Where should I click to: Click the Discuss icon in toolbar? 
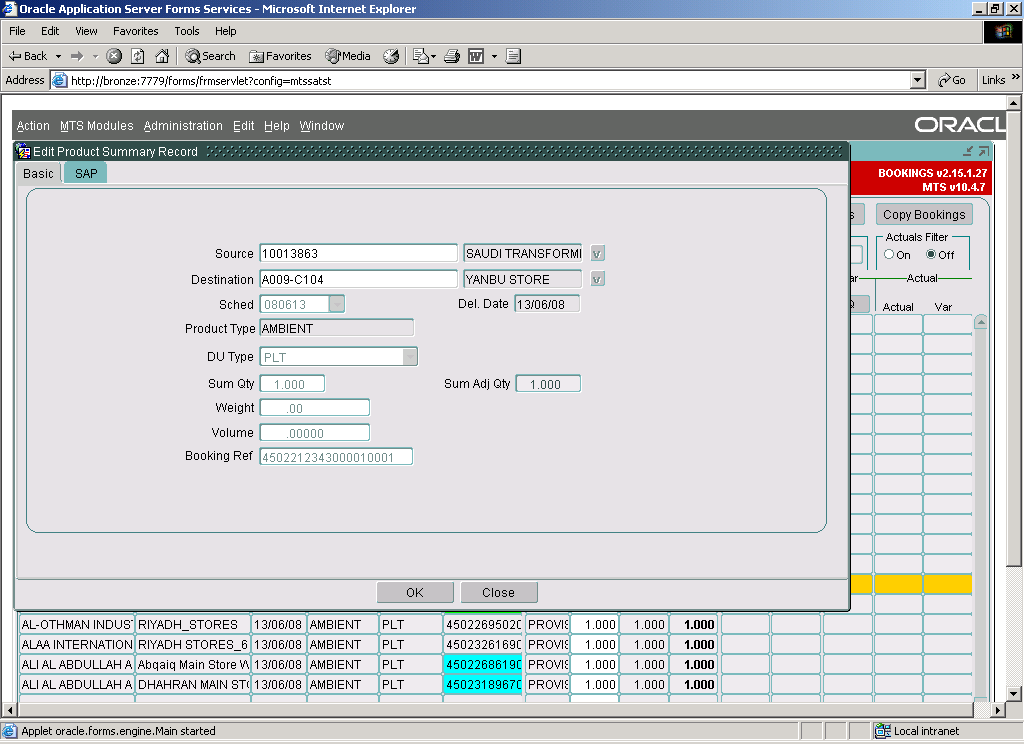pyautogui.click(x=513, y=56)
